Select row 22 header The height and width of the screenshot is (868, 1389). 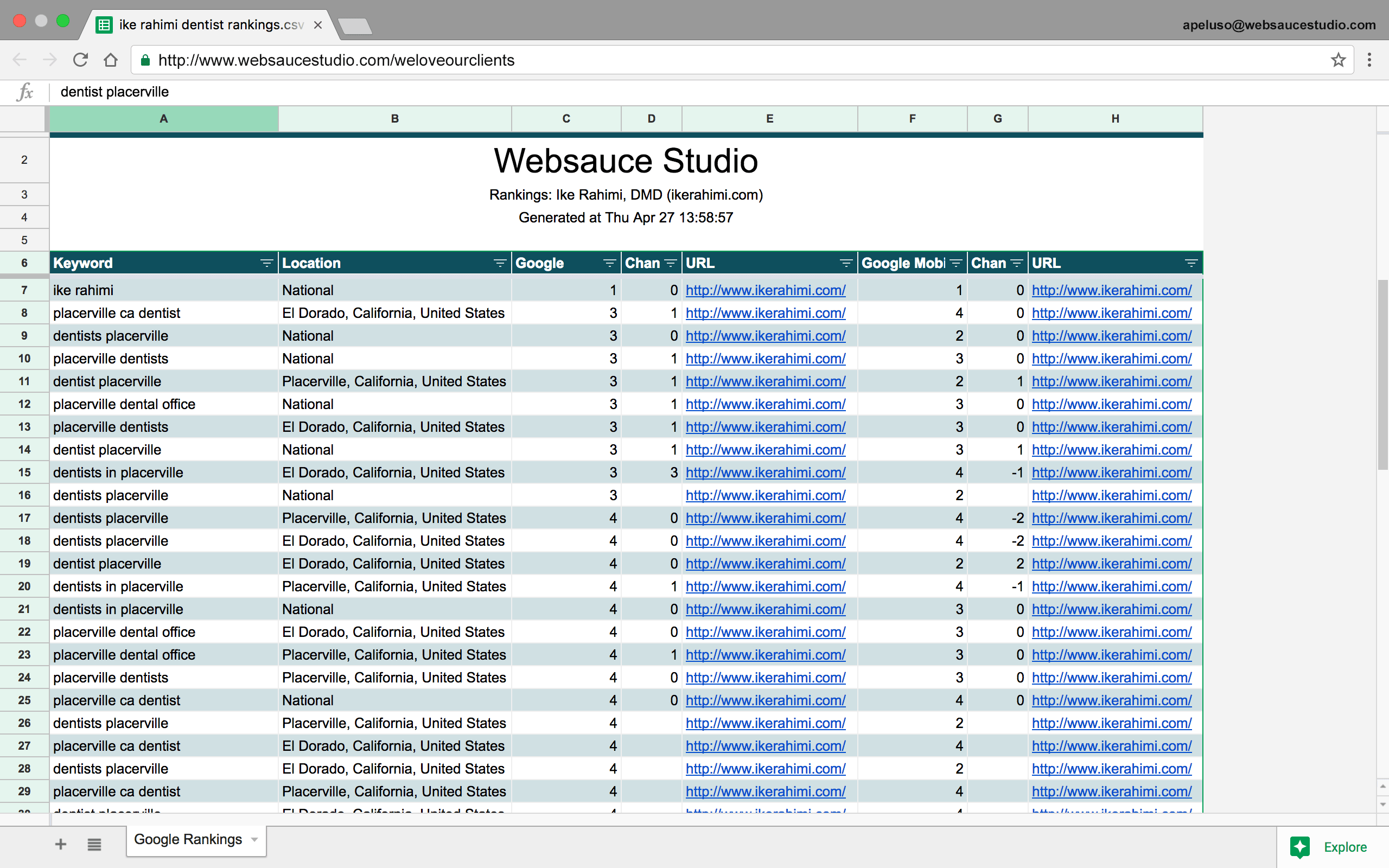[24, 632]
